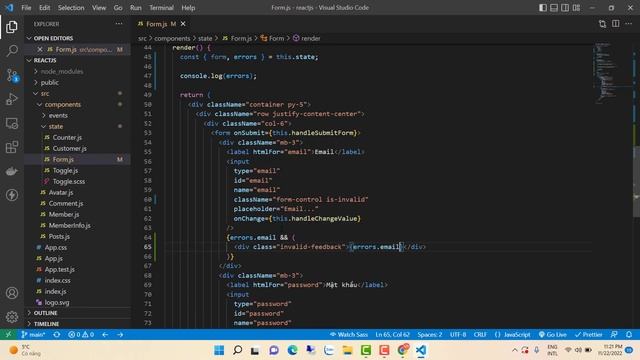Click the feedback icon in status bar
The width and height of the screenshot is (640, 360).
click(x=614, y=334)
